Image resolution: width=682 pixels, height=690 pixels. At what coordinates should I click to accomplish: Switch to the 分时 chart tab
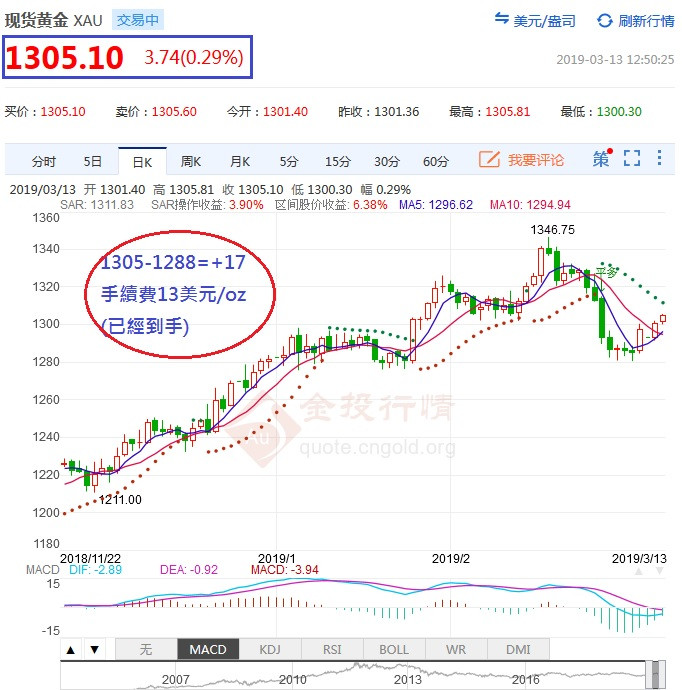coord(44,161)
